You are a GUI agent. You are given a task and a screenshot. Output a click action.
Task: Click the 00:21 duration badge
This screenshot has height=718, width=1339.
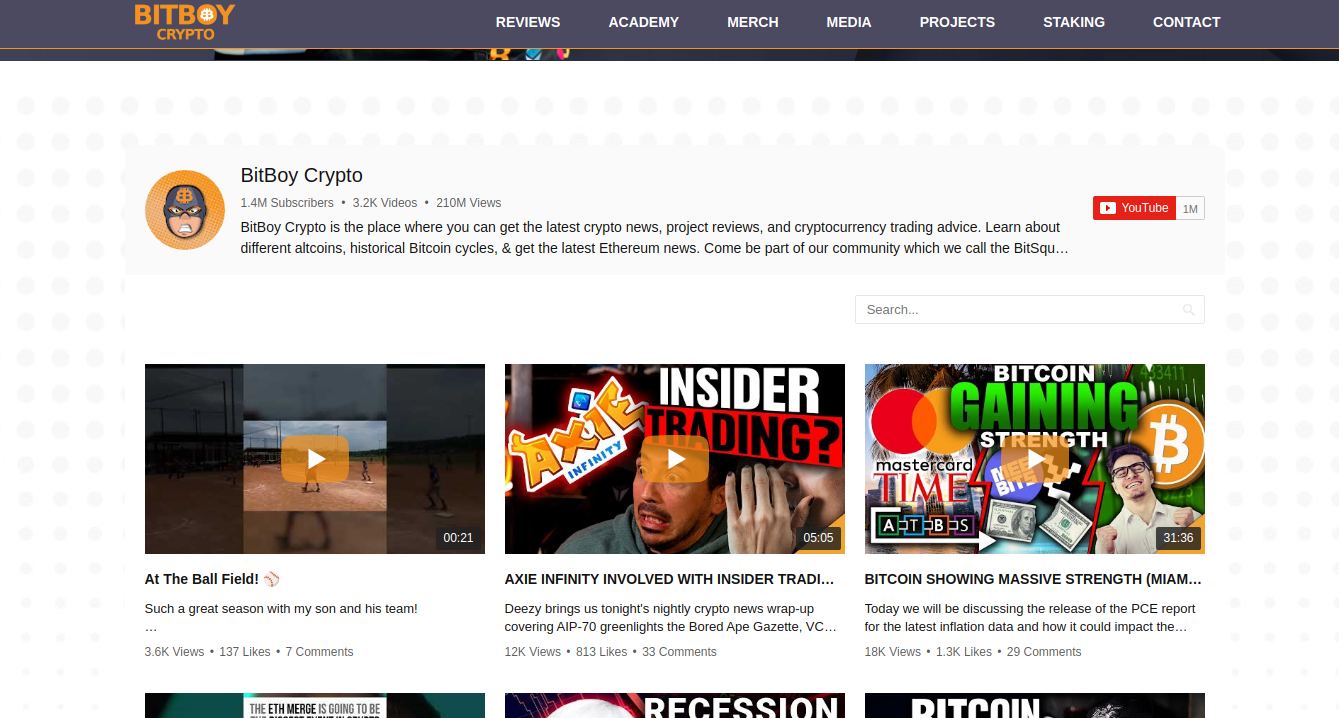(458, 538)
